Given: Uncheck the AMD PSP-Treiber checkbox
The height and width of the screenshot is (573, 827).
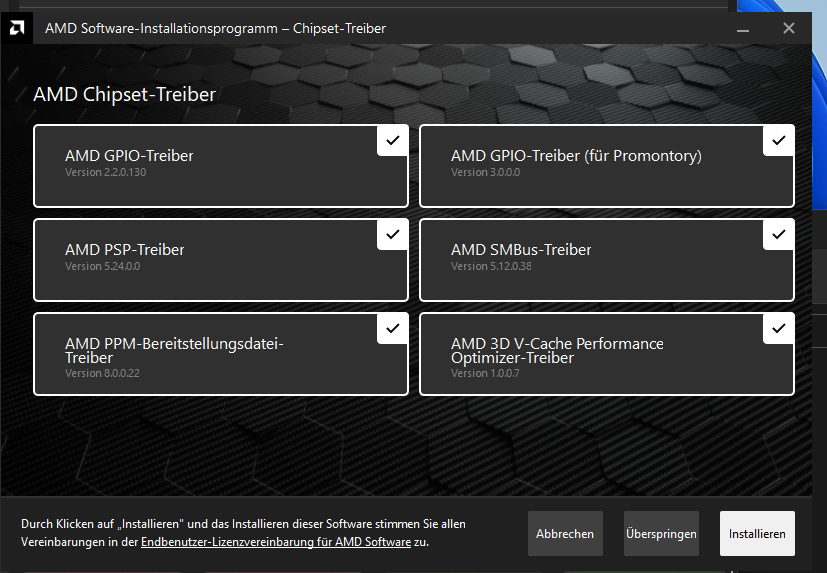Looking at the screenshot, I should coord(392,234).
